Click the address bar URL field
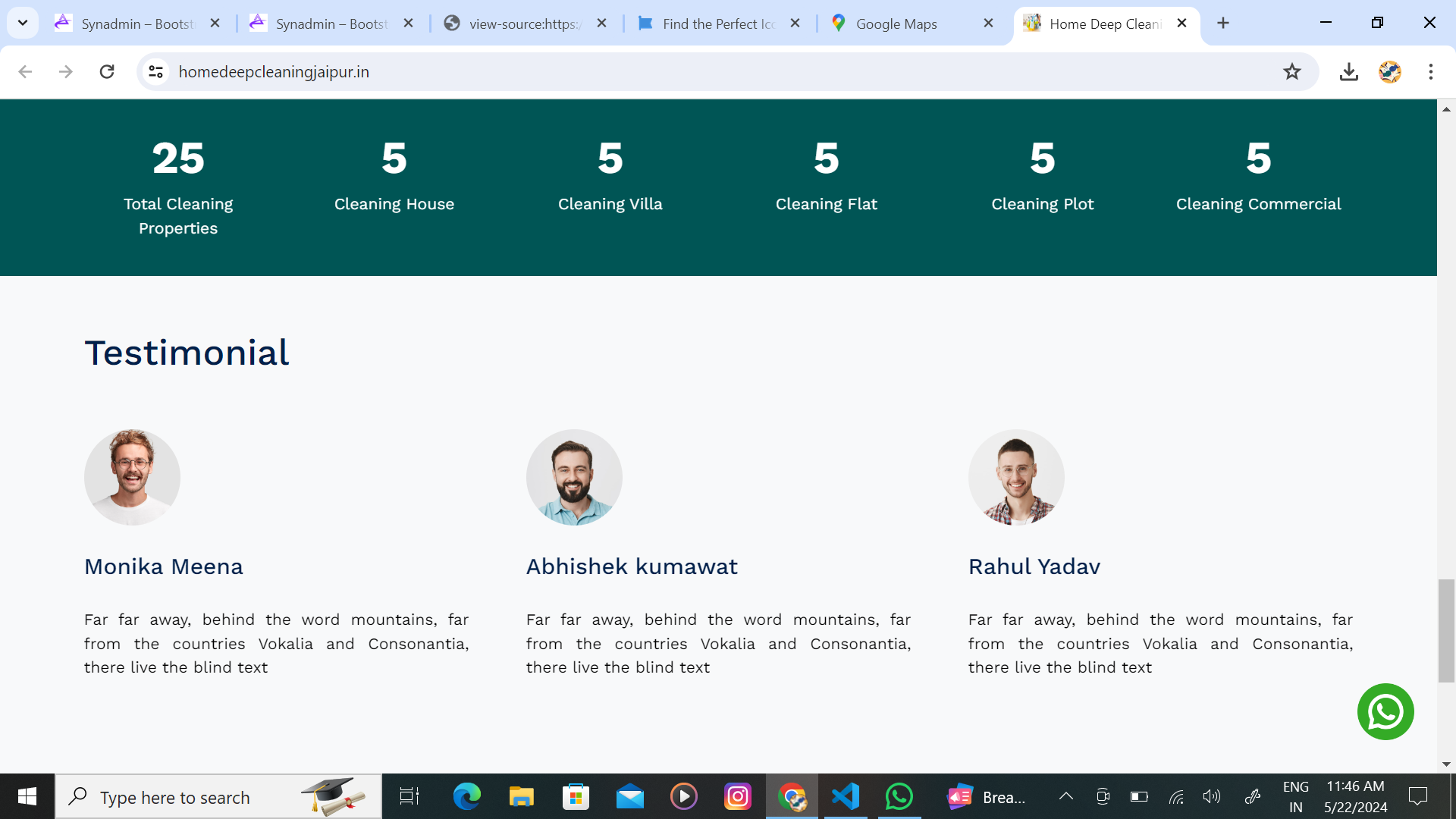The image size is (1456, 819). [x=682, y=71]
